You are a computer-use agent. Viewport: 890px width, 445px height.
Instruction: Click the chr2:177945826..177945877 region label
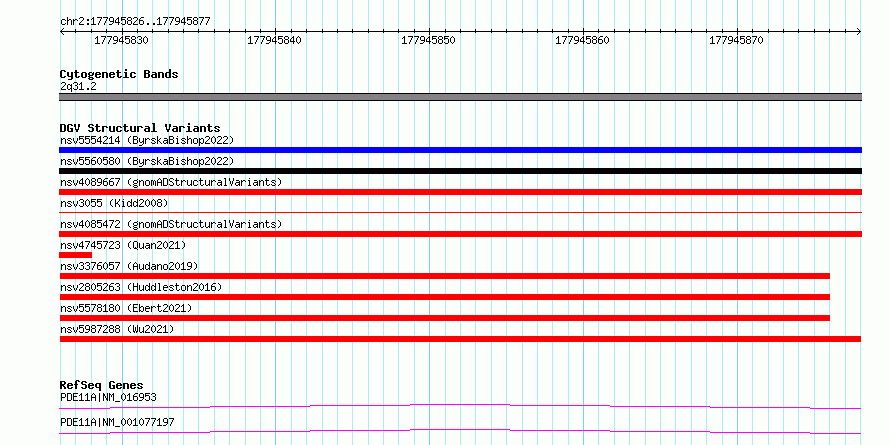click(x=135, y=22)
